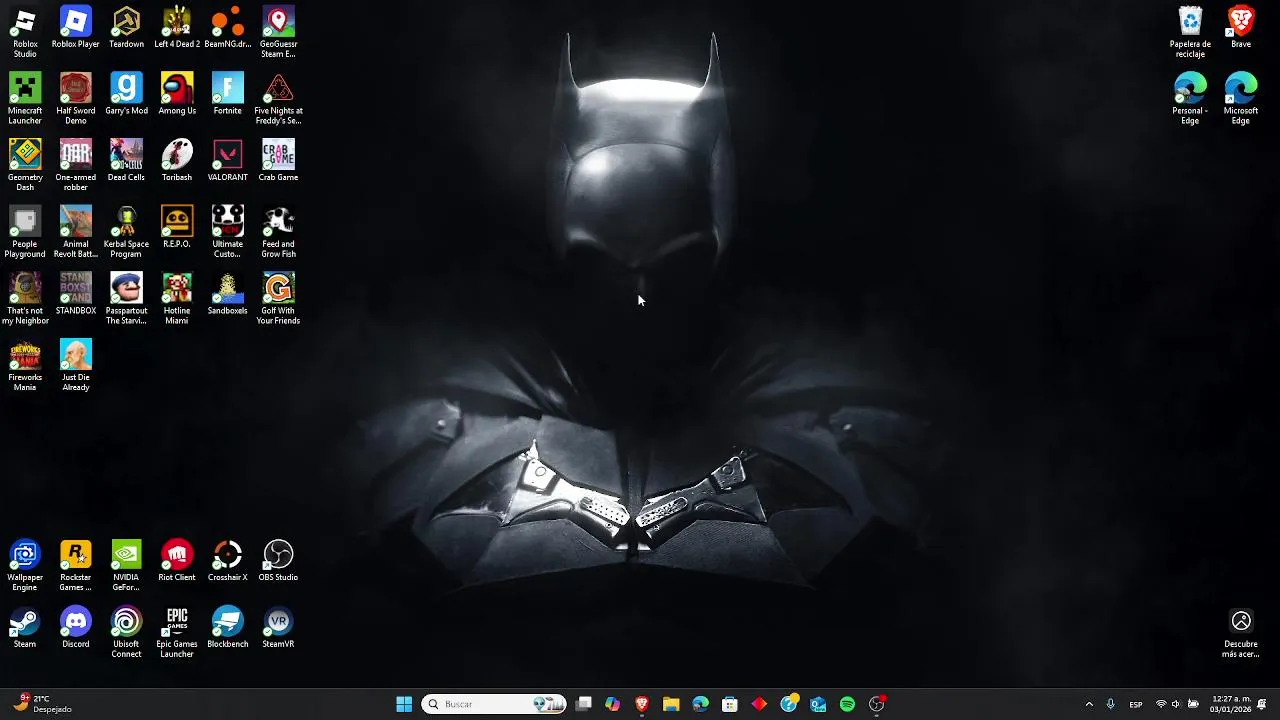Expand the hidden system tray icons
This screenshot has height=720, width=1280.
point(1089,704)
